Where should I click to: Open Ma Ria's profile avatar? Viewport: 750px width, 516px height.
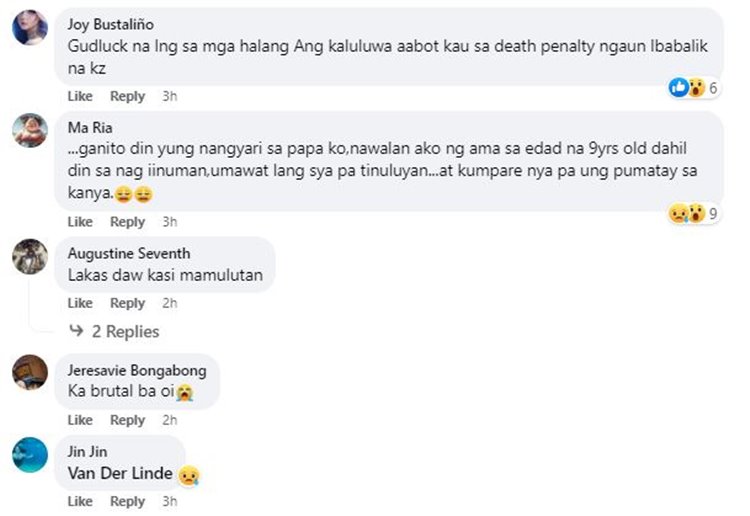click(30, 130)
